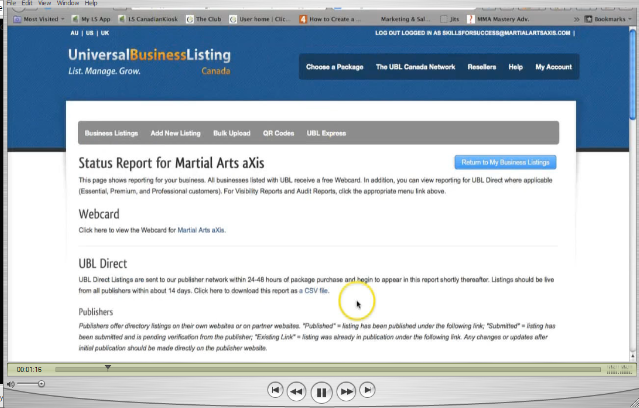The height and width of the screenshot is (408, 639).
Task: Open the Jits bookmark
Action: 450,19
